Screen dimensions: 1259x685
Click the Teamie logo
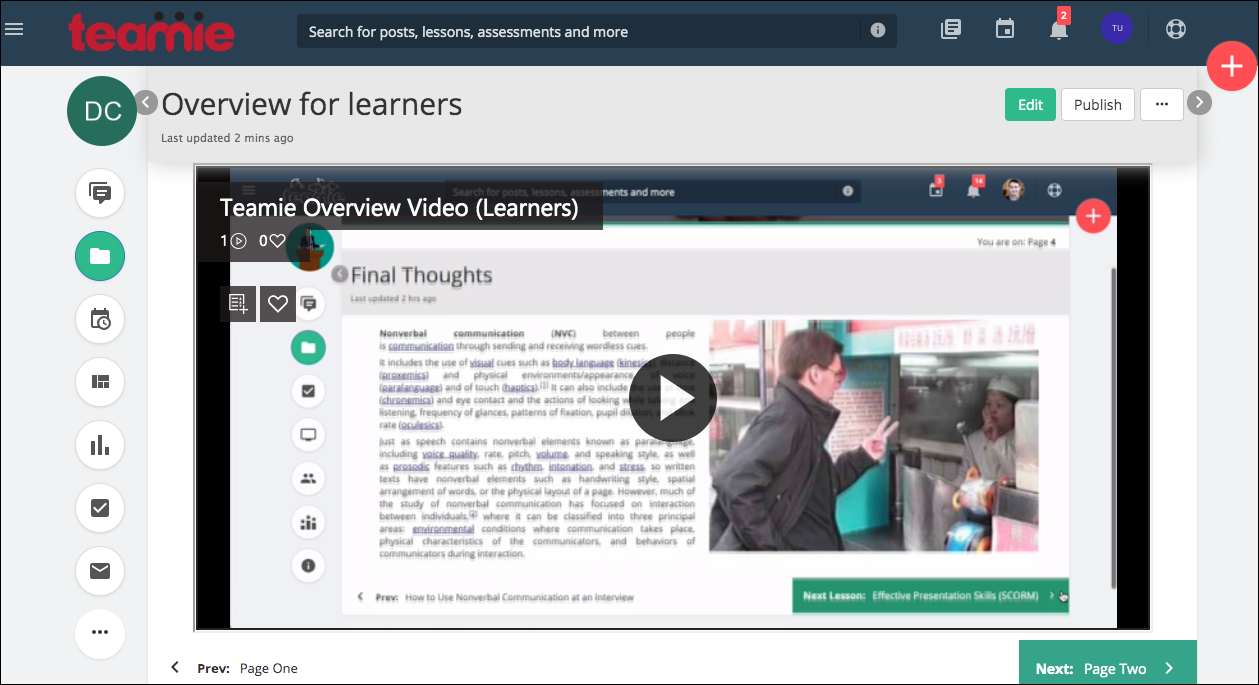(152, 31)
